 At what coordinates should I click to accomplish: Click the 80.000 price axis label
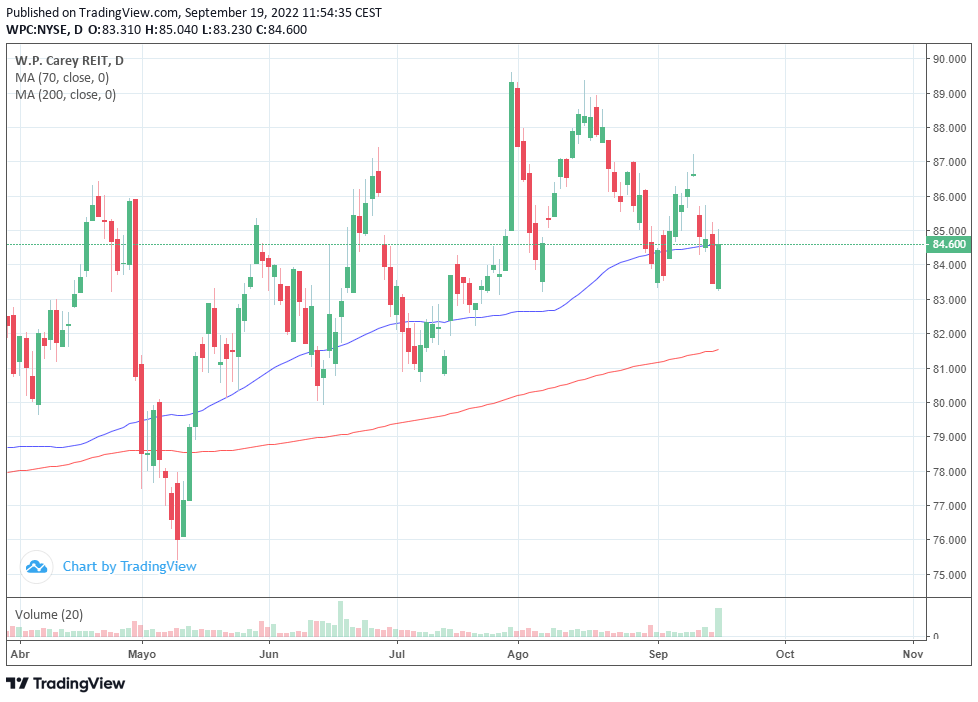pos(949,403)
